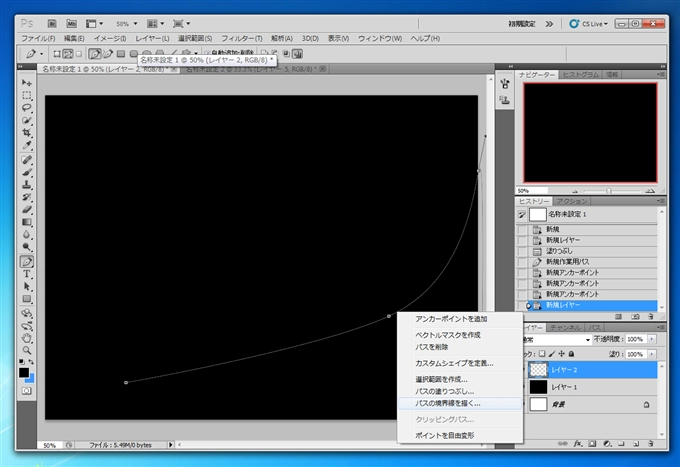Open the Arrange Documents dropdown
This screenshot has height=467, width=680.
point(155,23)
